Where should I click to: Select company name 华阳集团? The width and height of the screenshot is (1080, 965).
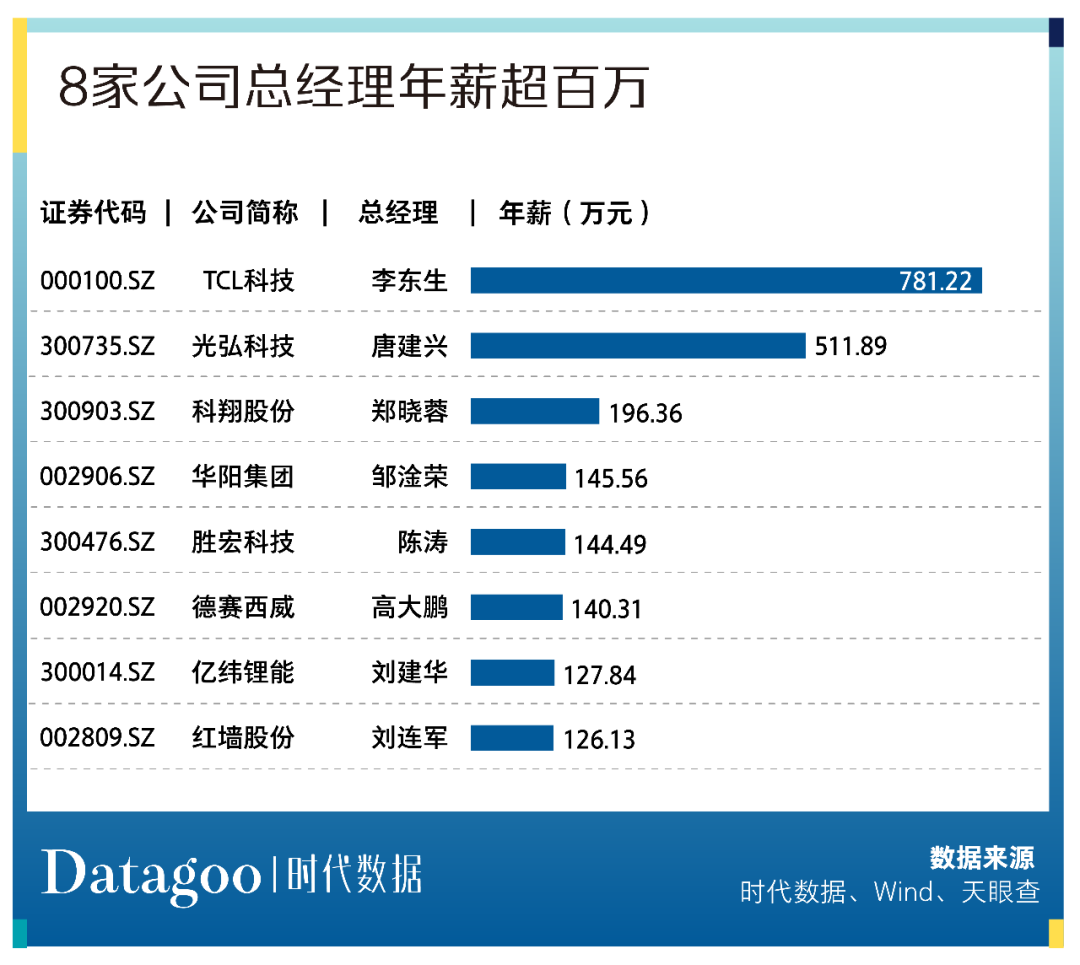[x=243, y=477]
